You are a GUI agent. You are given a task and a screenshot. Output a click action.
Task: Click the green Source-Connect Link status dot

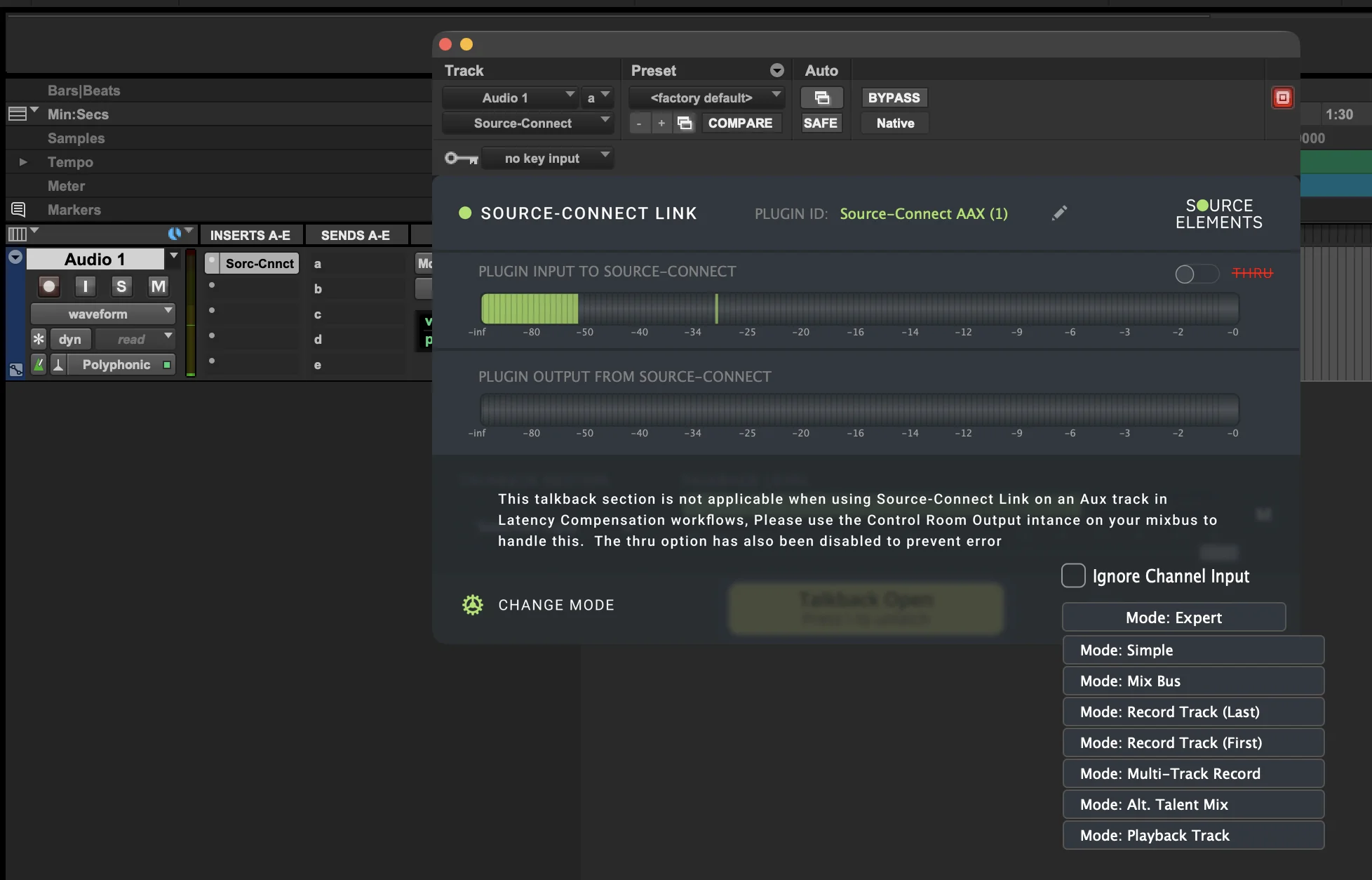(464, 213)
